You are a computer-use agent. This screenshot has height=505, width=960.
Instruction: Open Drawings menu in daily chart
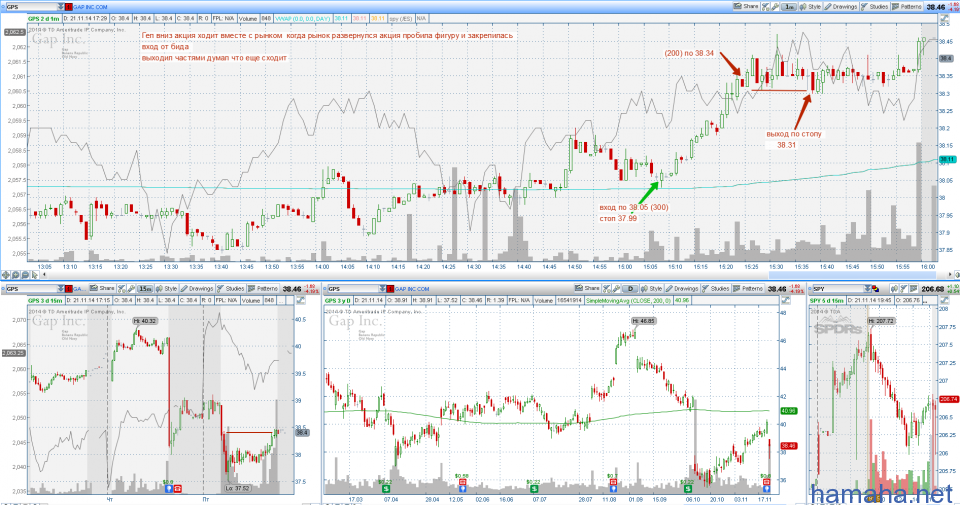[x=682, y=288]
